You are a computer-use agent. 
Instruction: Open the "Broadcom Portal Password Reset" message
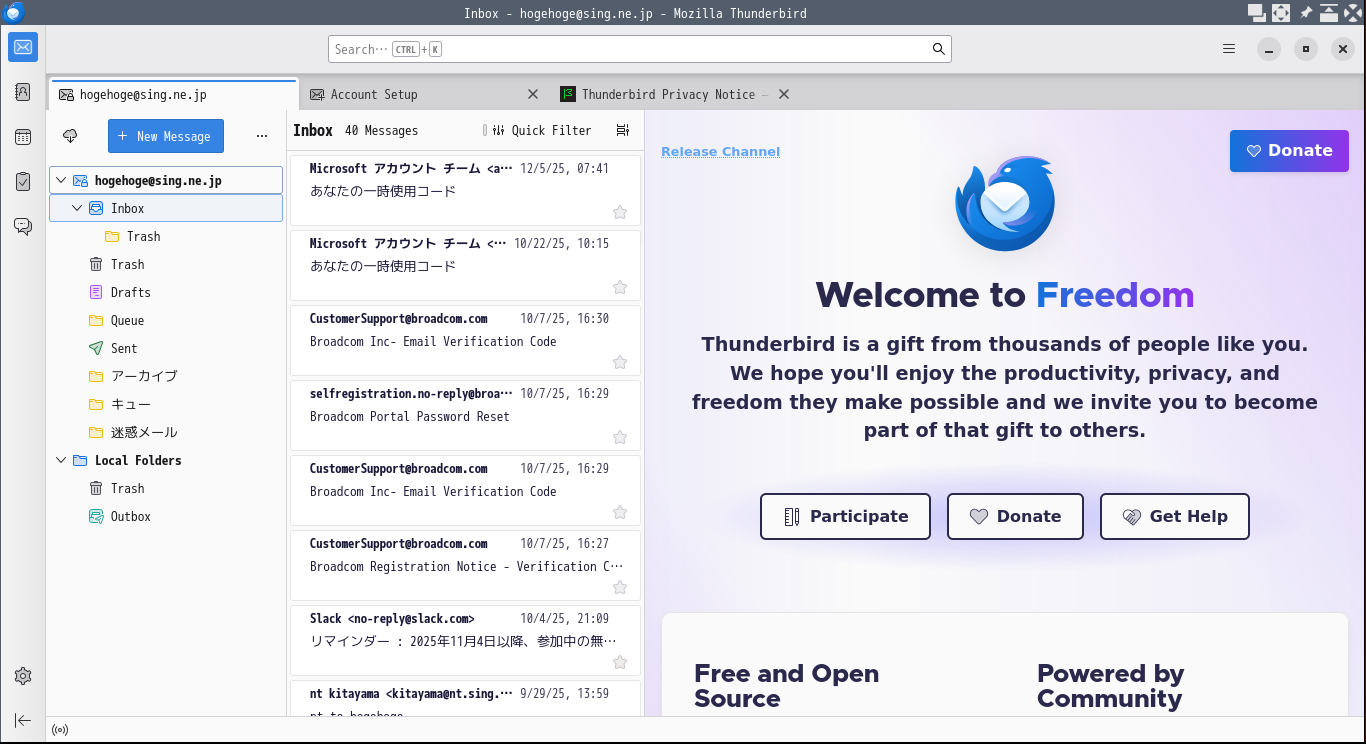click(465, 415)
